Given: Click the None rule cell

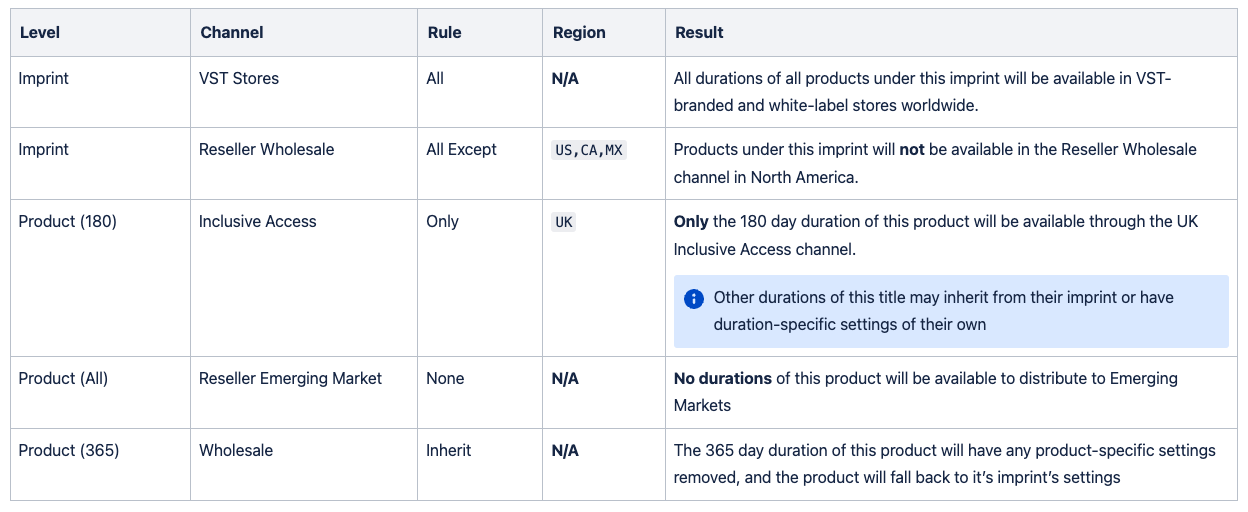Looking at the screenshot, I should coord(480,393).
